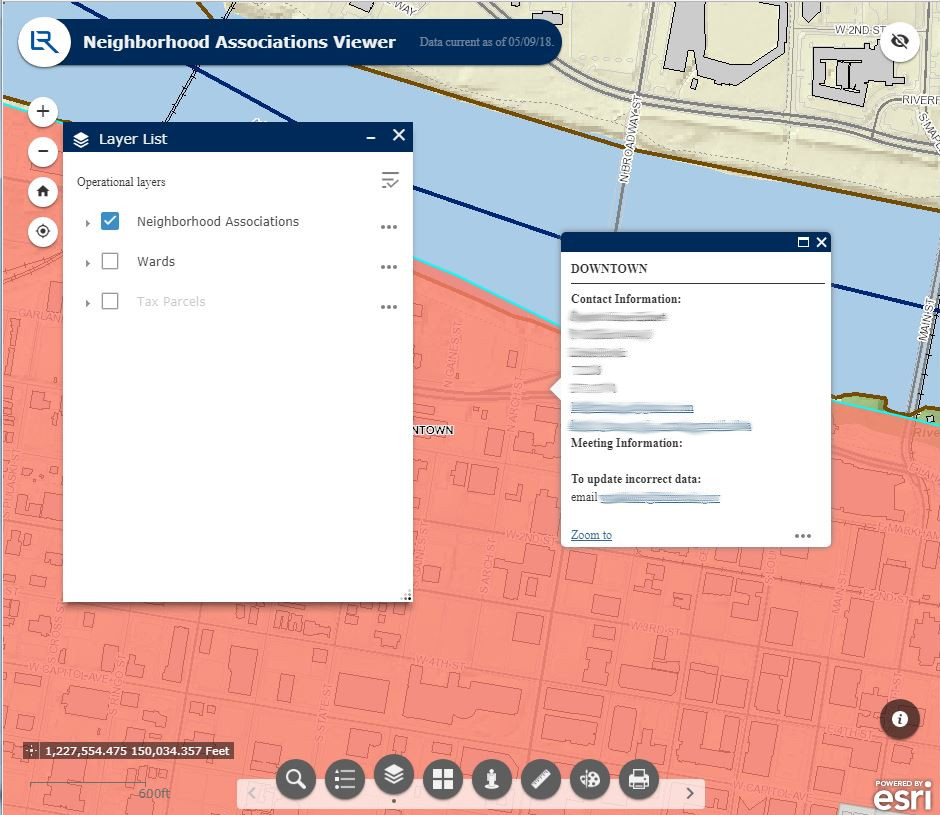Screen dimensions: 940x815
Task: Click the Layer List panel header icon
Action: [x=81, y=139]
